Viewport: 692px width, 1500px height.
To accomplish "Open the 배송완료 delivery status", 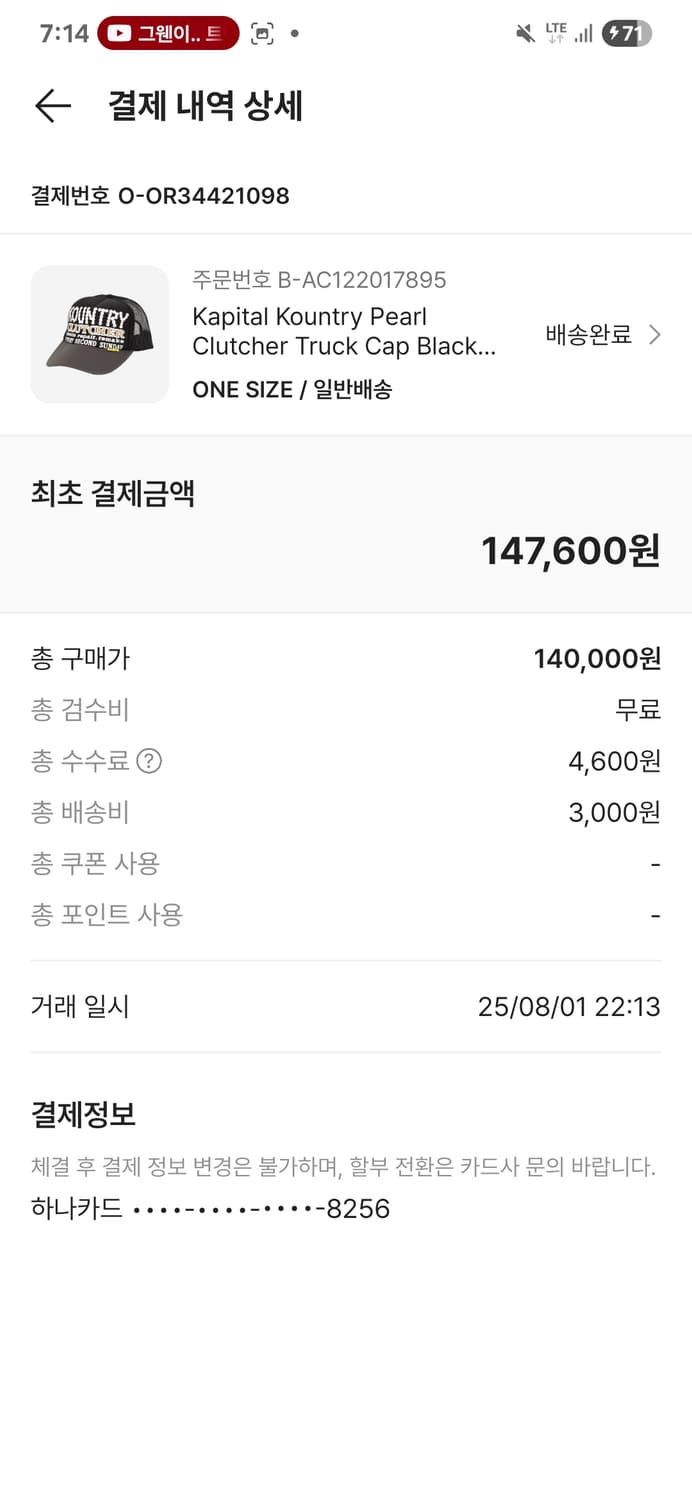I will [588, 335].
